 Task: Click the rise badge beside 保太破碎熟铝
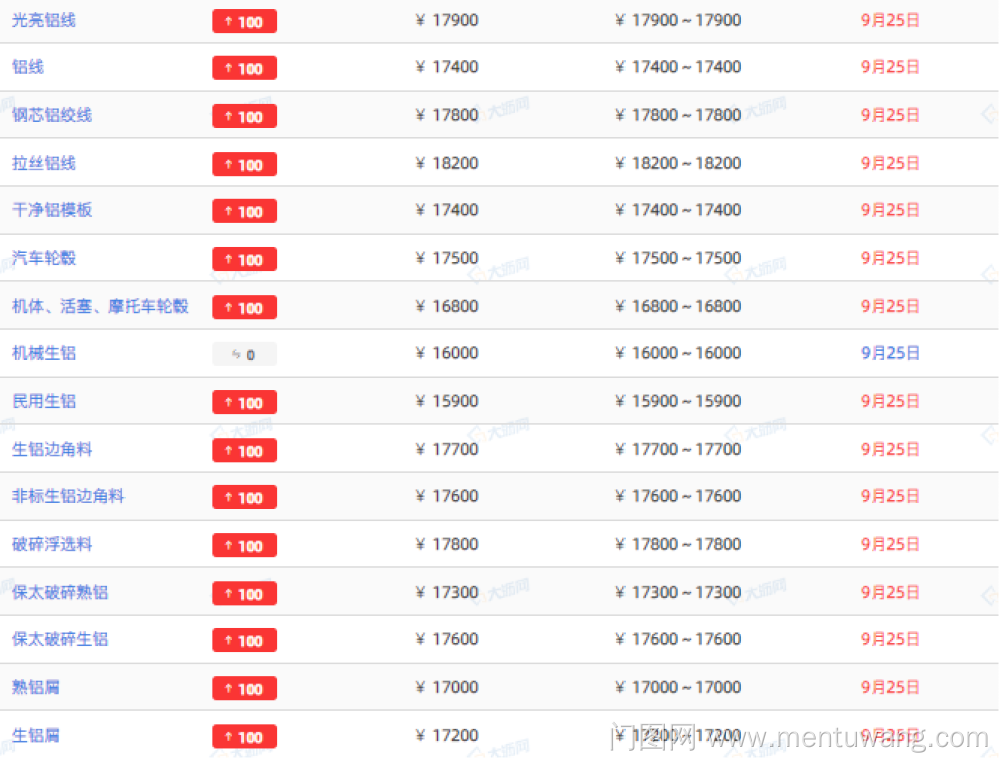click(244, 593)
